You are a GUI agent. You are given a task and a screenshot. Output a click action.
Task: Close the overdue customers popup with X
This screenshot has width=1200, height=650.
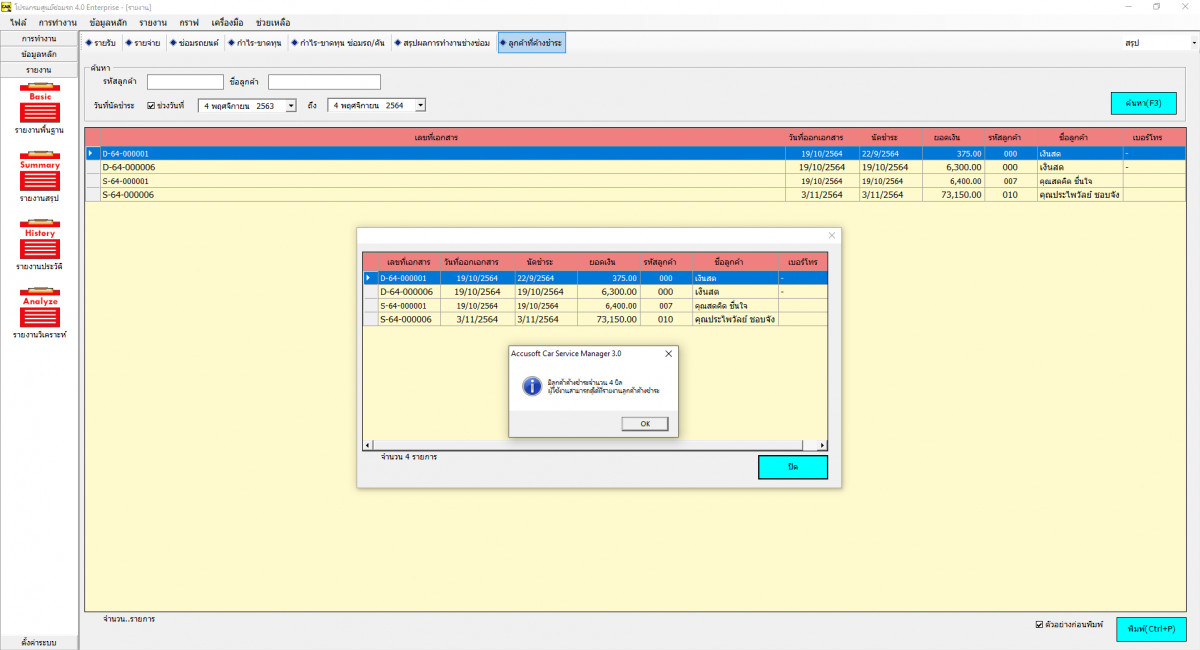point(831,236)
